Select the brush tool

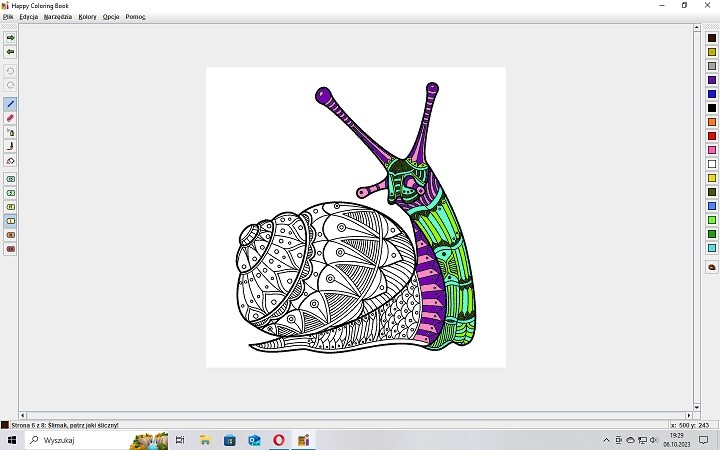(x=11, y=146)
